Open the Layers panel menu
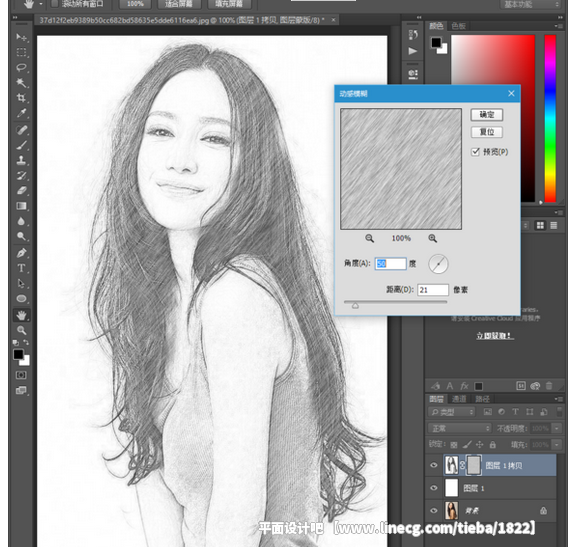576x547 pixels. tap(559, 399)
